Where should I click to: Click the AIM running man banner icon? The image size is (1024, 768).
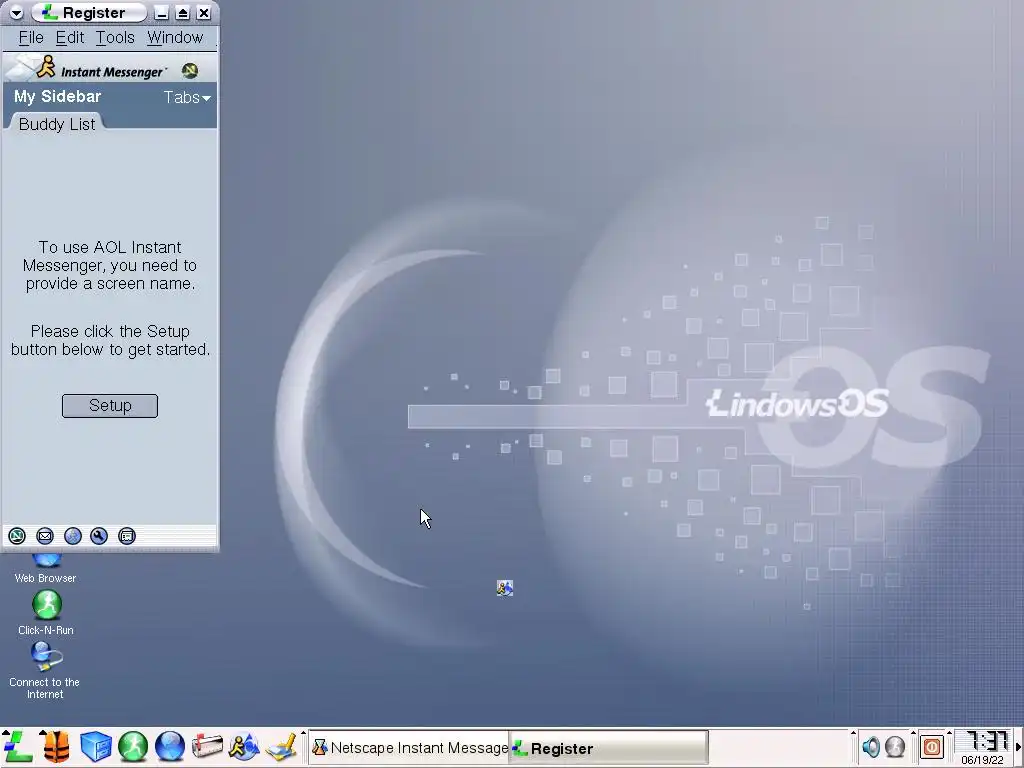[x=46, y=67]
